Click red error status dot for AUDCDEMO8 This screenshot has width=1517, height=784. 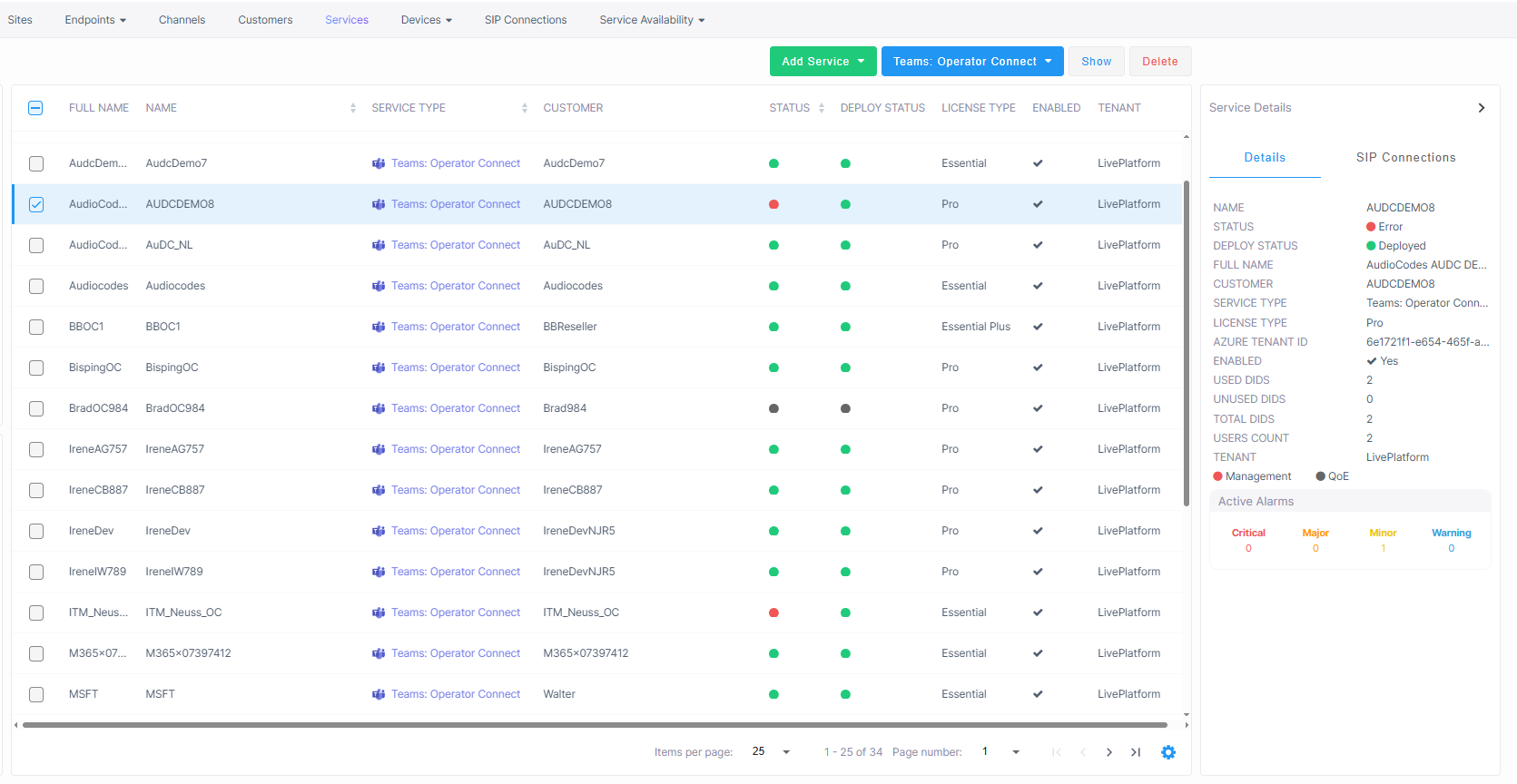tap(773, 204)
